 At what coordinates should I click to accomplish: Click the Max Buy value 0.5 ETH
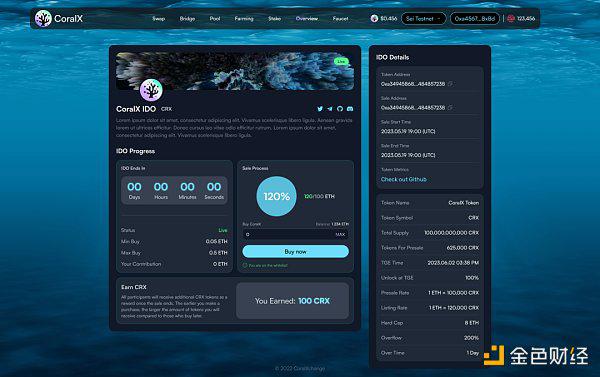(x=218, y=253)
